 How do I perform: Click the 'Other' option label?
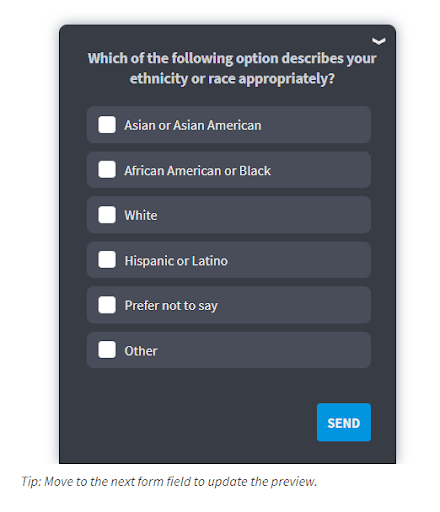(141, 351)
